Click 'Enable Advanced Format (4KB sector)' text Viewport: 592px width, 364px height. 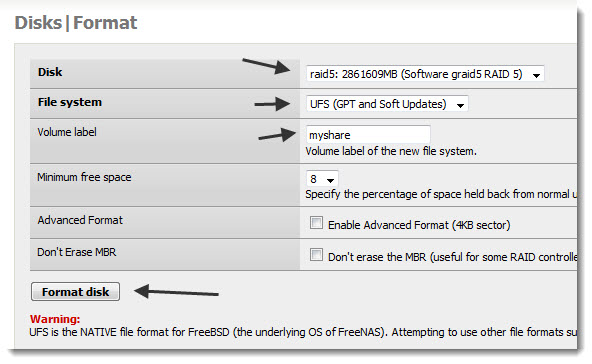(419, 225)
